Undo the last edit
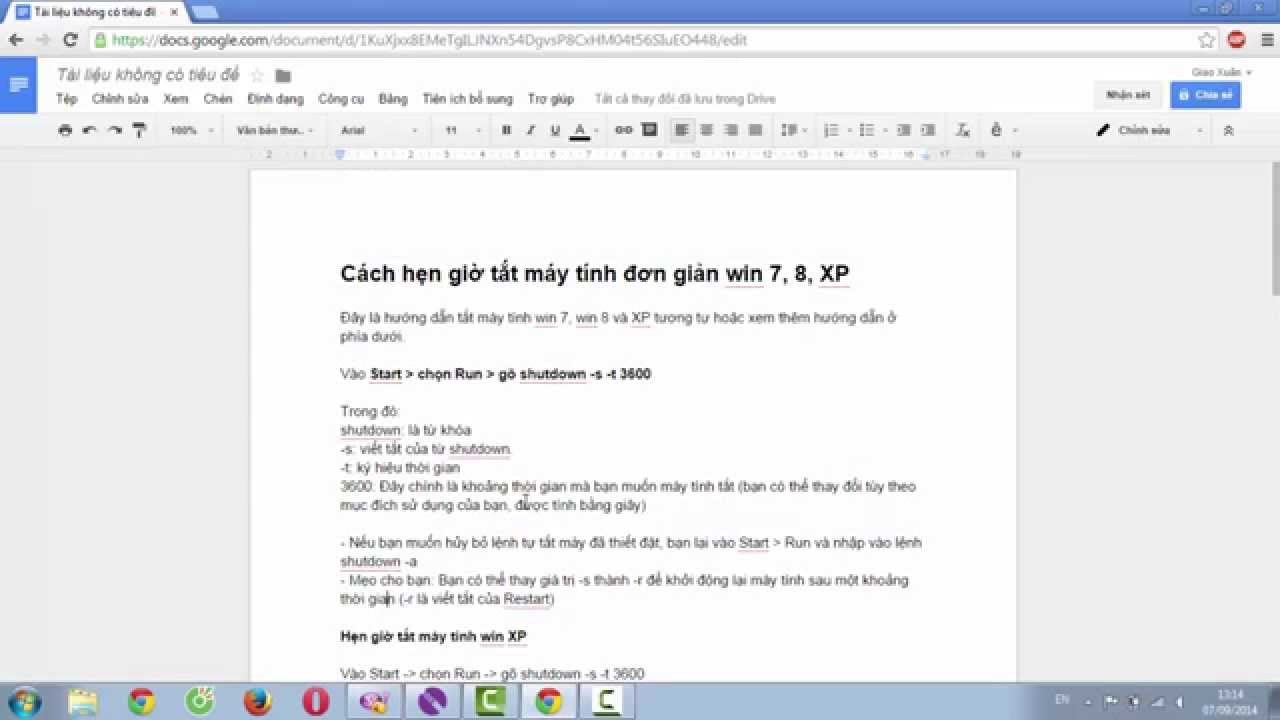Viewport: 1280px width, 720px height. click(89, 130)
